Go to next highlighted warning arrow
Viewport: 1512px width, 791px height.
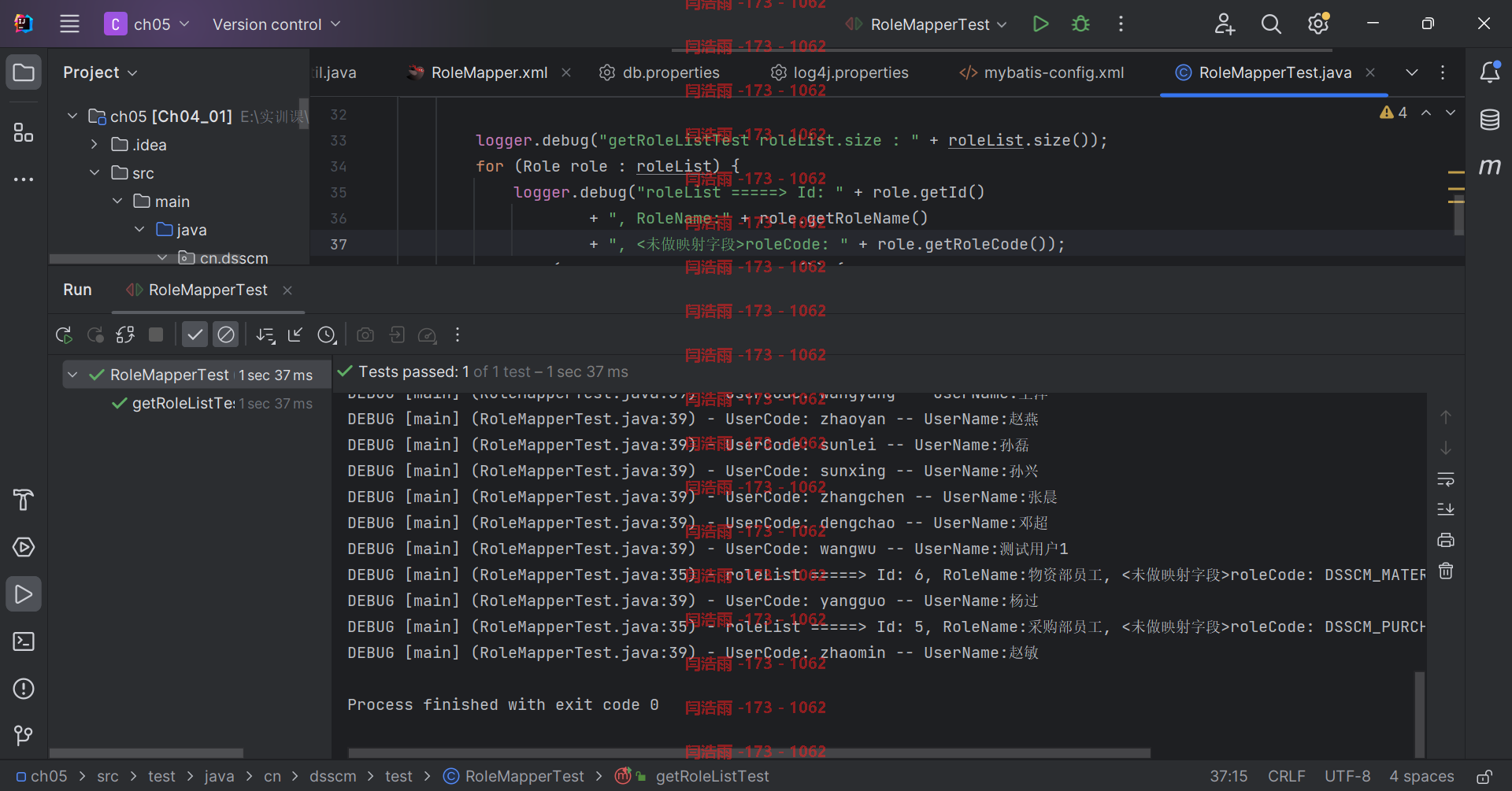(x=1450, y=113)
